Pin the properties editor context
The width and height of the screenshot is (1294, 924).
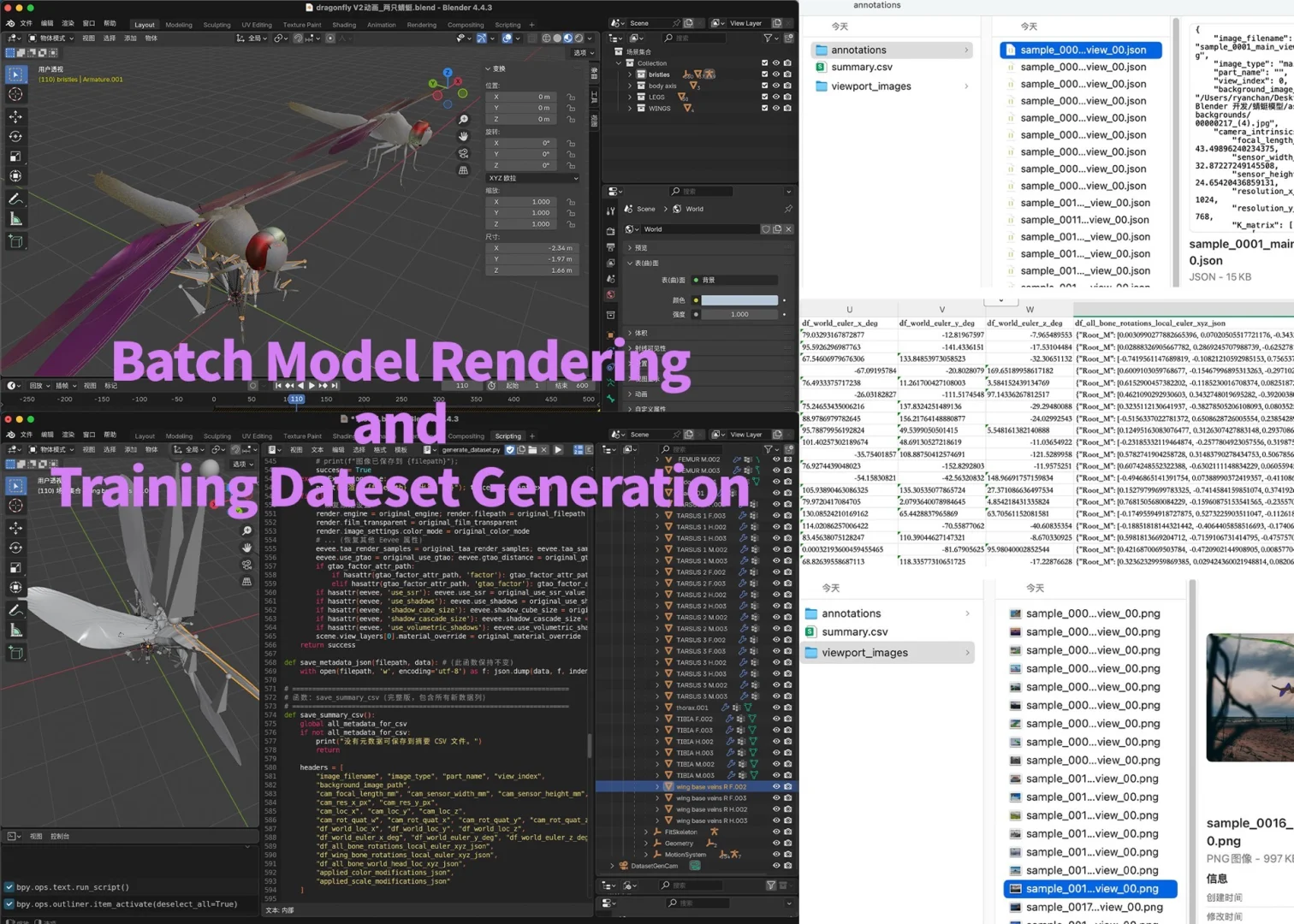(x=787, y=209)
